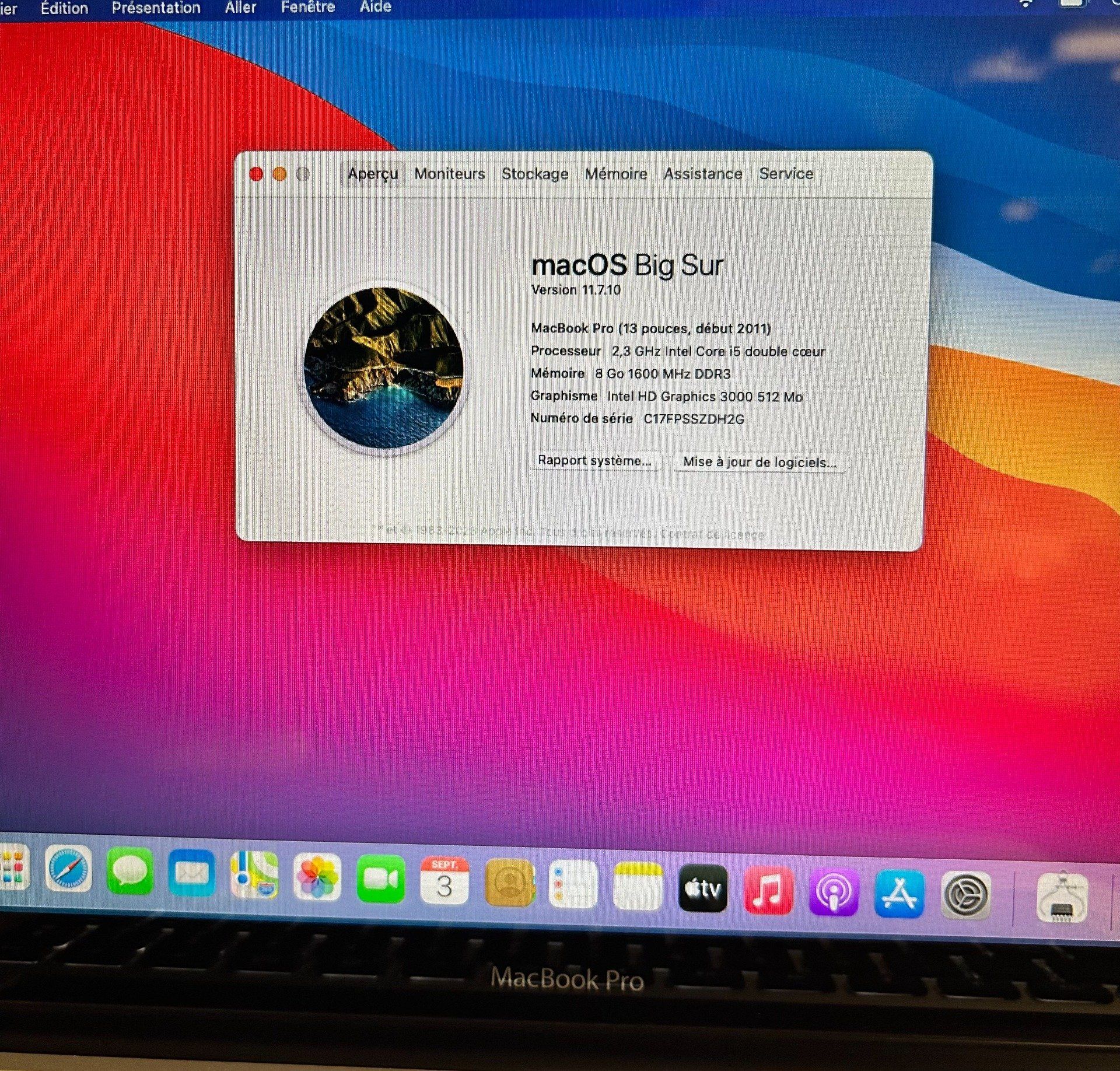
Task: Switch to the Service tab
Action: point(786,173)
